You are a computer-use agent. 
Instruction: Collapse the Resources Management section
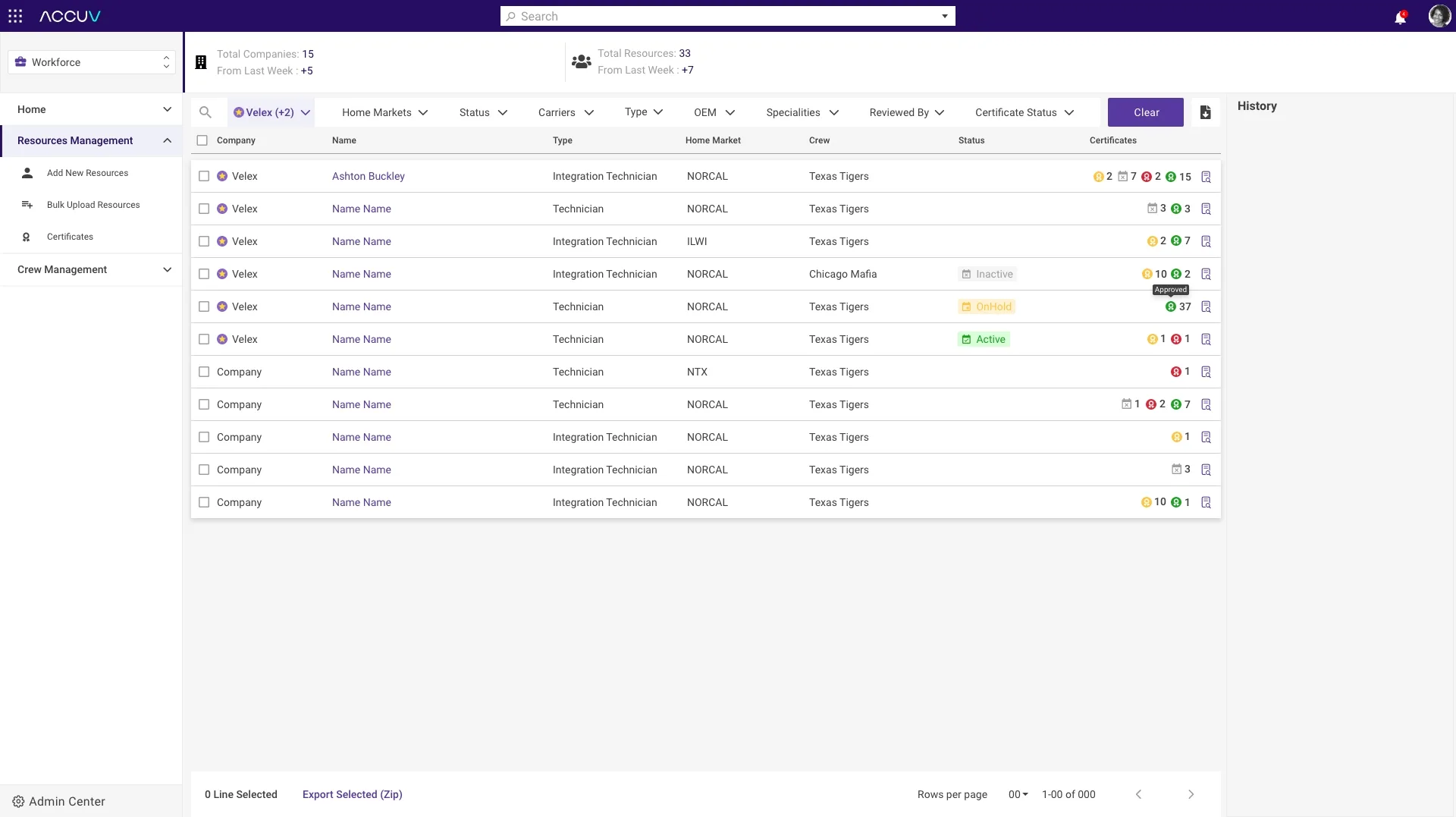tap(91, 140)
